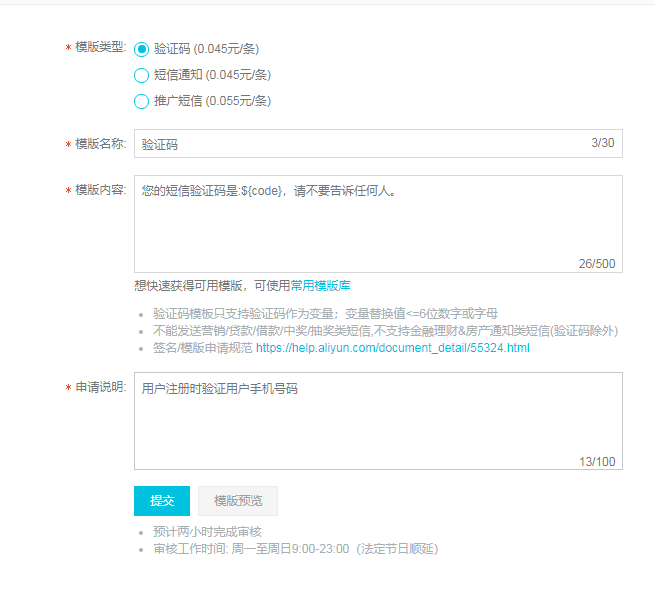Click the 13/100 character counter
This screenshot has width=655, height=602.
pos(597,462)
